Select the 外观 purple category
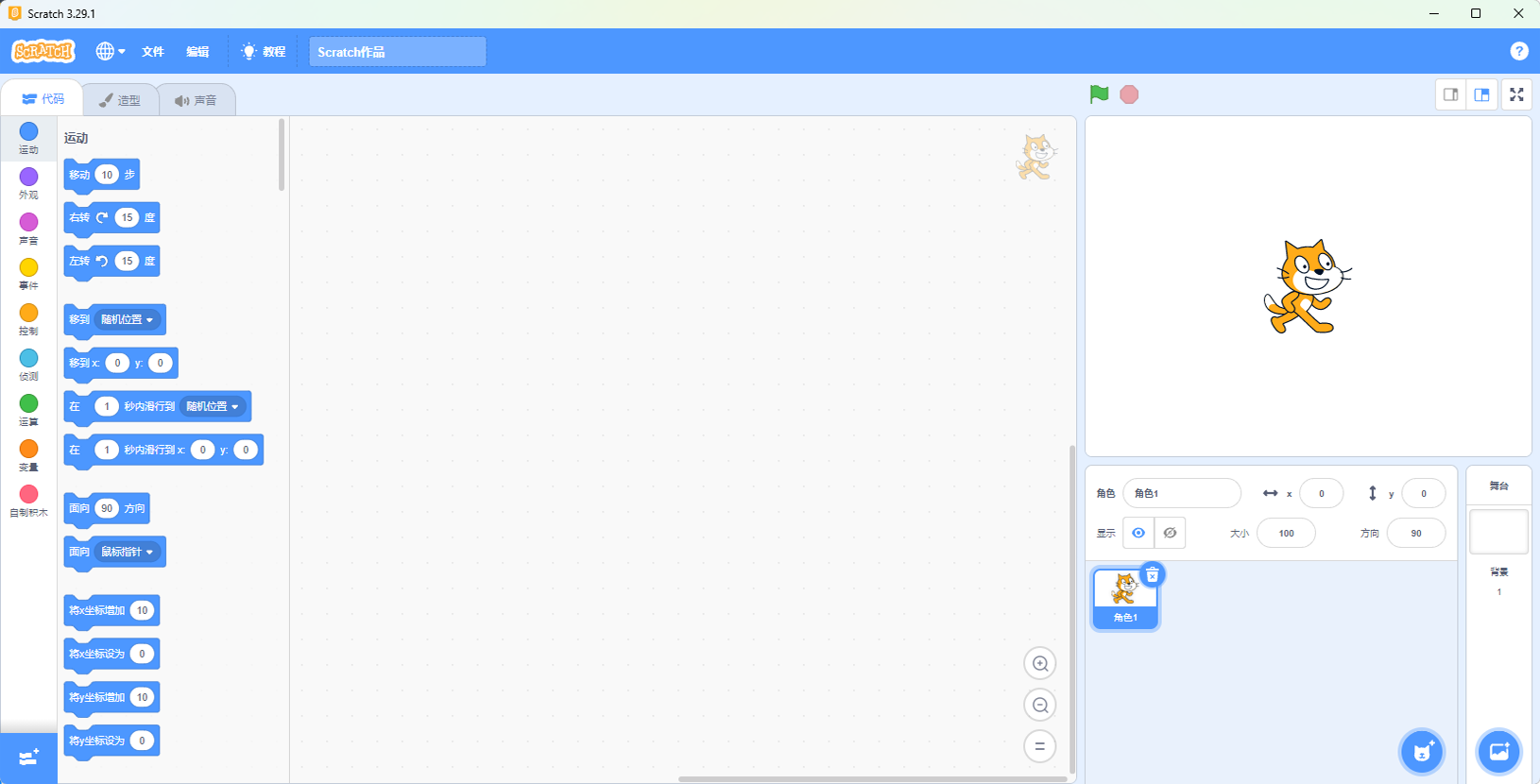Viewport: 1540px width, 784px height. pos(28,182)
